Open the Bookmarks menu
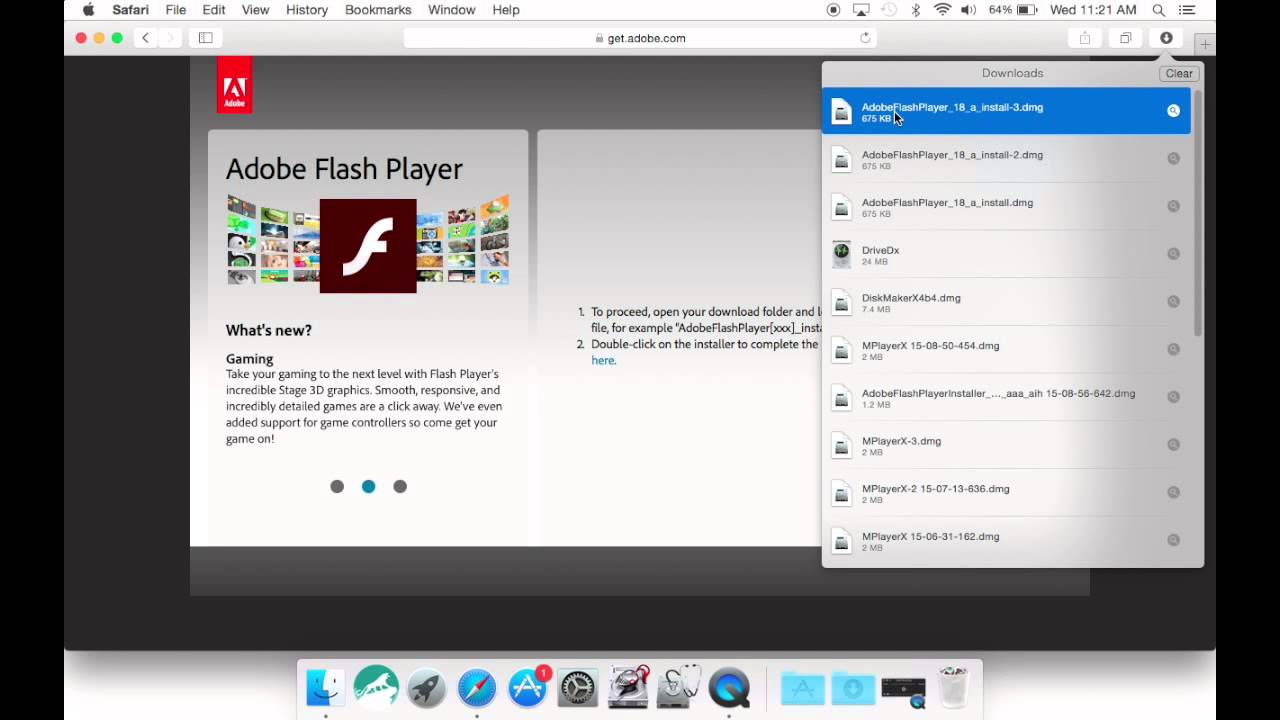1280x720 pixels. (x=378, y=10)
